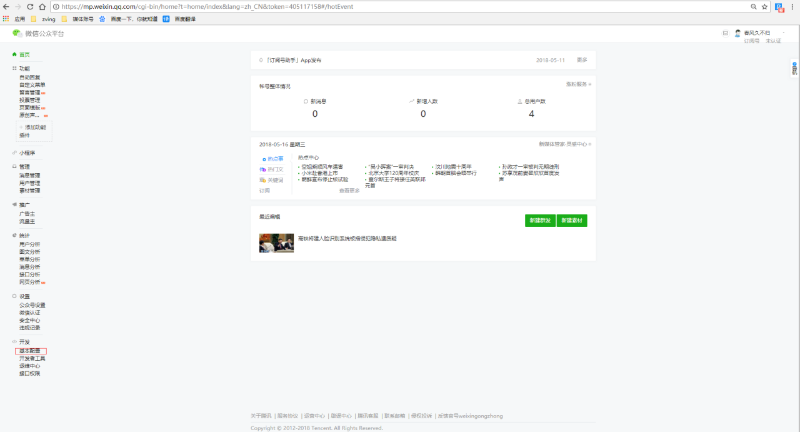Open the 百度翻译 bookmark
The width and height of the screenshot is (800, 432).
(x=179, y=19)
